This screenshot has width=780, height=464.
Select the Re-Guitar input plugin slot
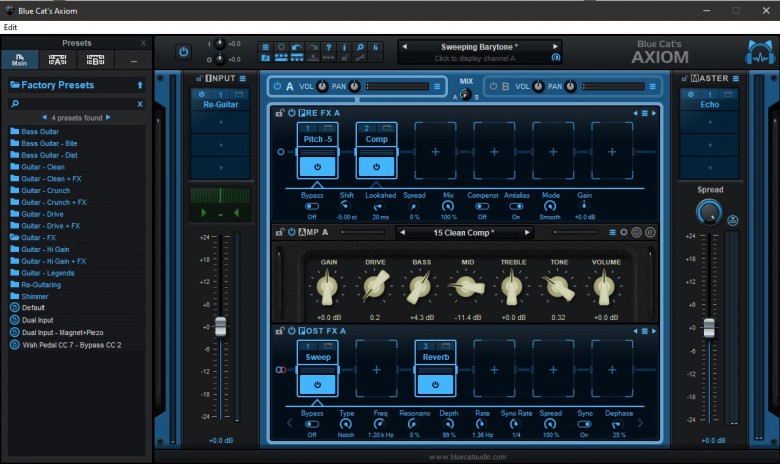(x=220, y=99)
